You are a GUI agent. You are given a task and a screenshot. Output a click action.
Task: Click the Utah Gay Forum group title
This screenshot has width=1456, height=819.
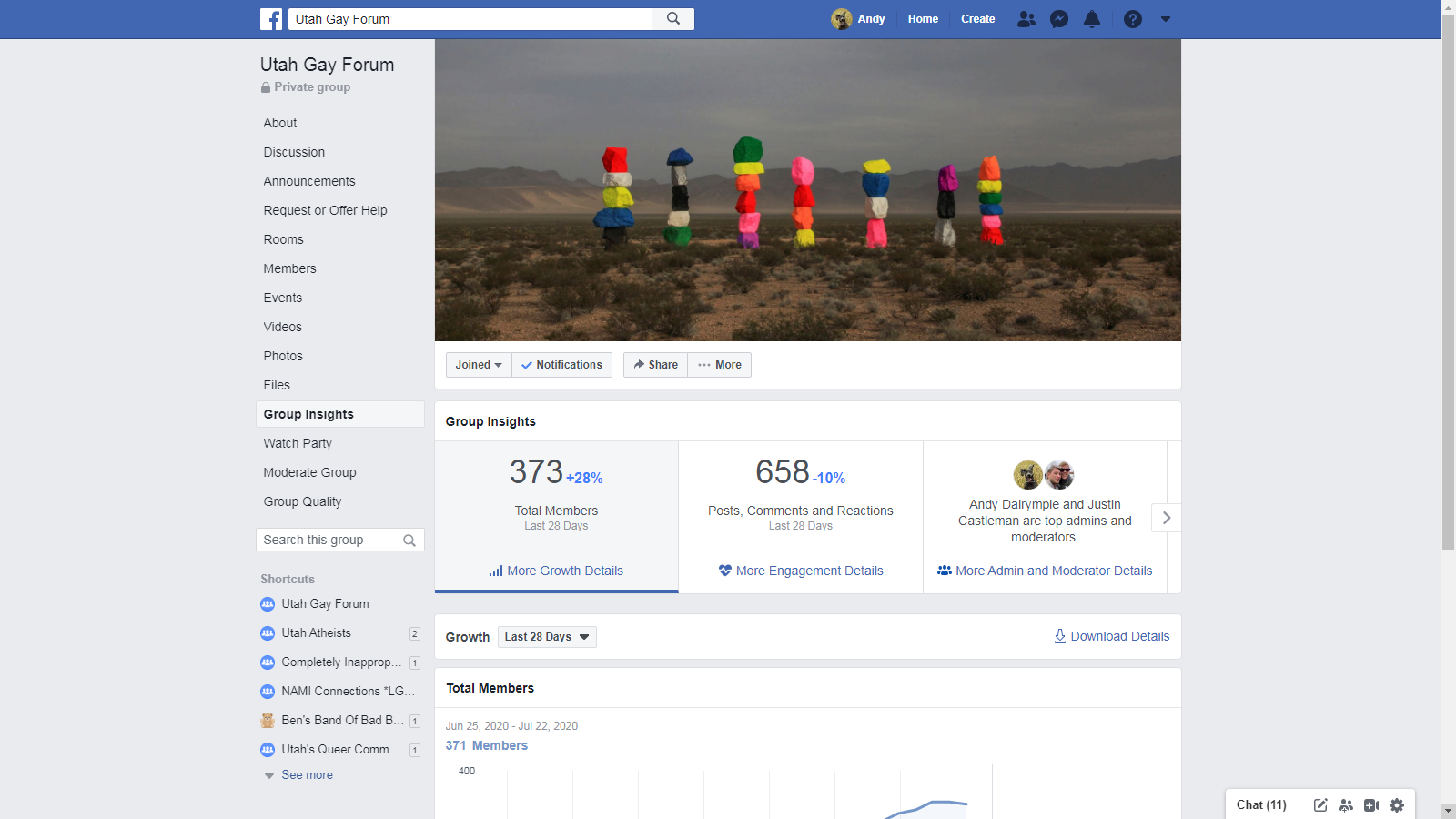coord(327,65)
